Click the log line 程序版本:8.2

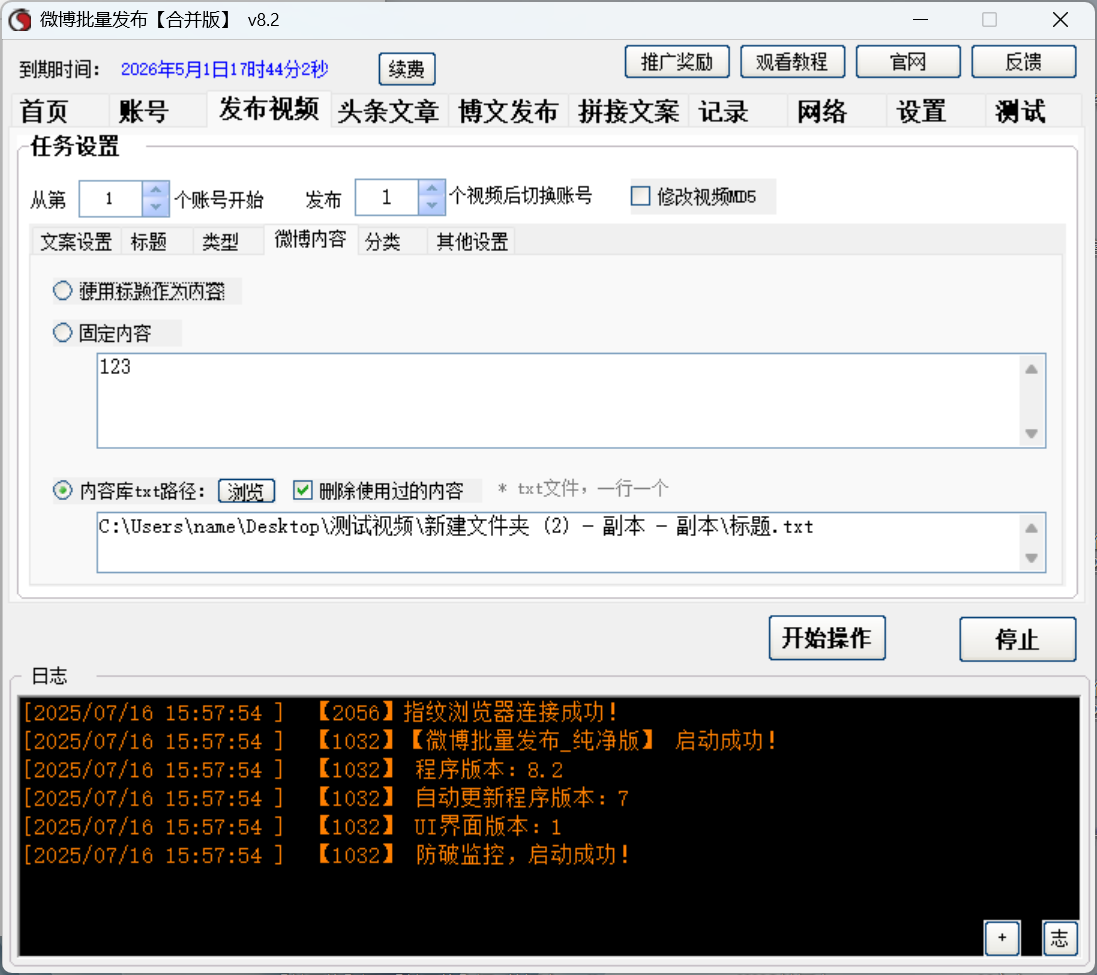point(293,770)
